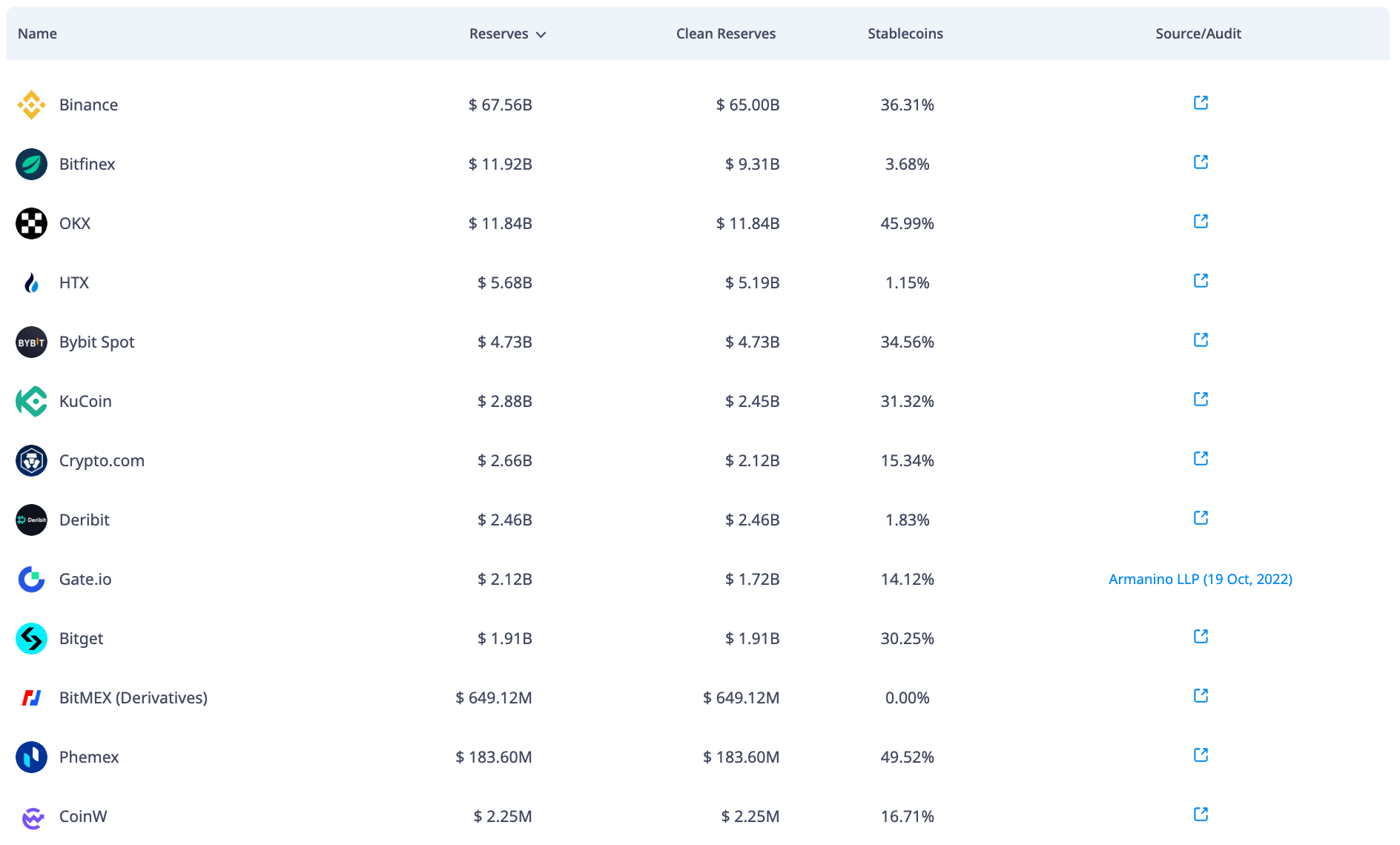Select Deribit stablecoins value 1.83%

coord(907,520)
